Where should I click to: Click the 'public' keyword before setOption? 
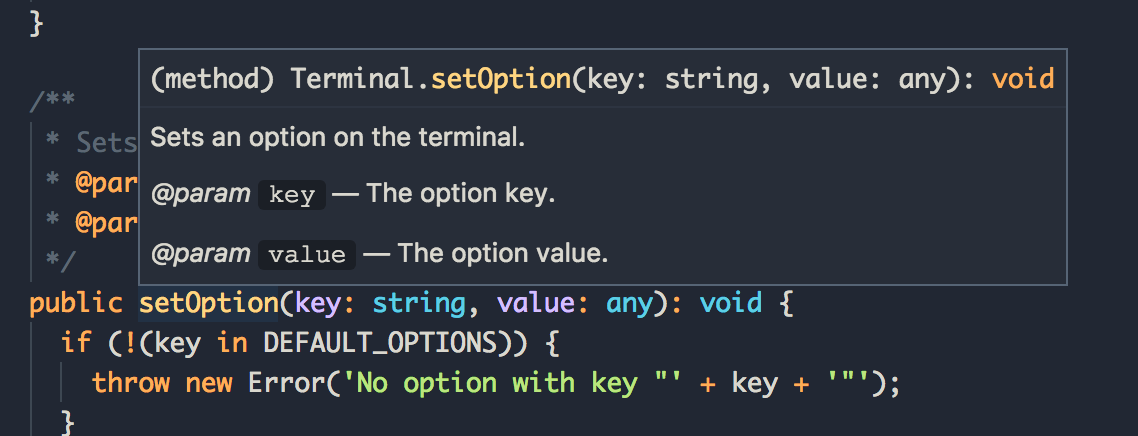point(75,303)
